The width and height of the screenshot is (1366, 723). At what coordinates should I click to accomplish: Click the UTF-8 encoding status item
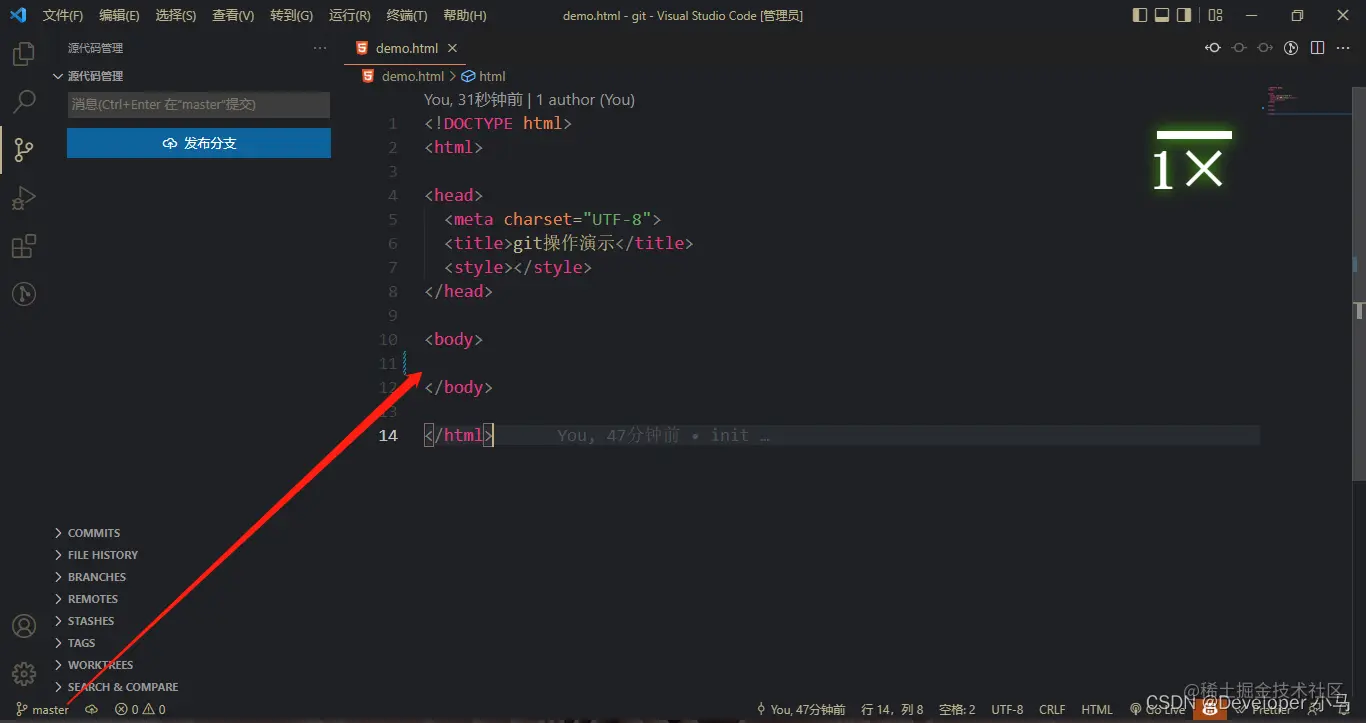pos(1007,710)
